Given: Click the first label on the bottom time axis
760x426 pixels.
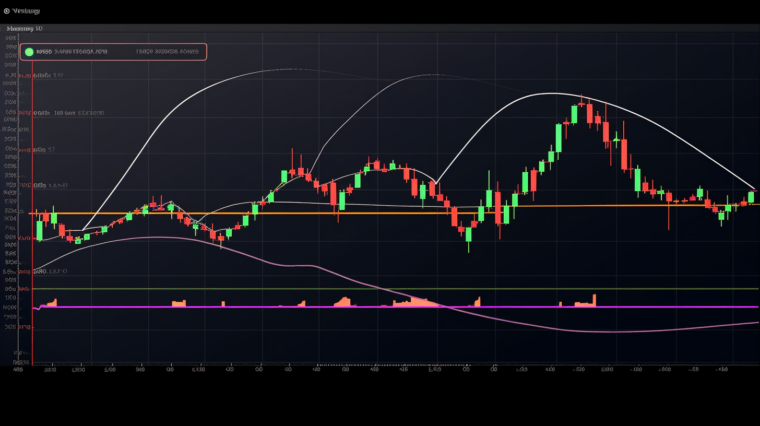Looking at the screenshot, I should [x=17, y=368].
